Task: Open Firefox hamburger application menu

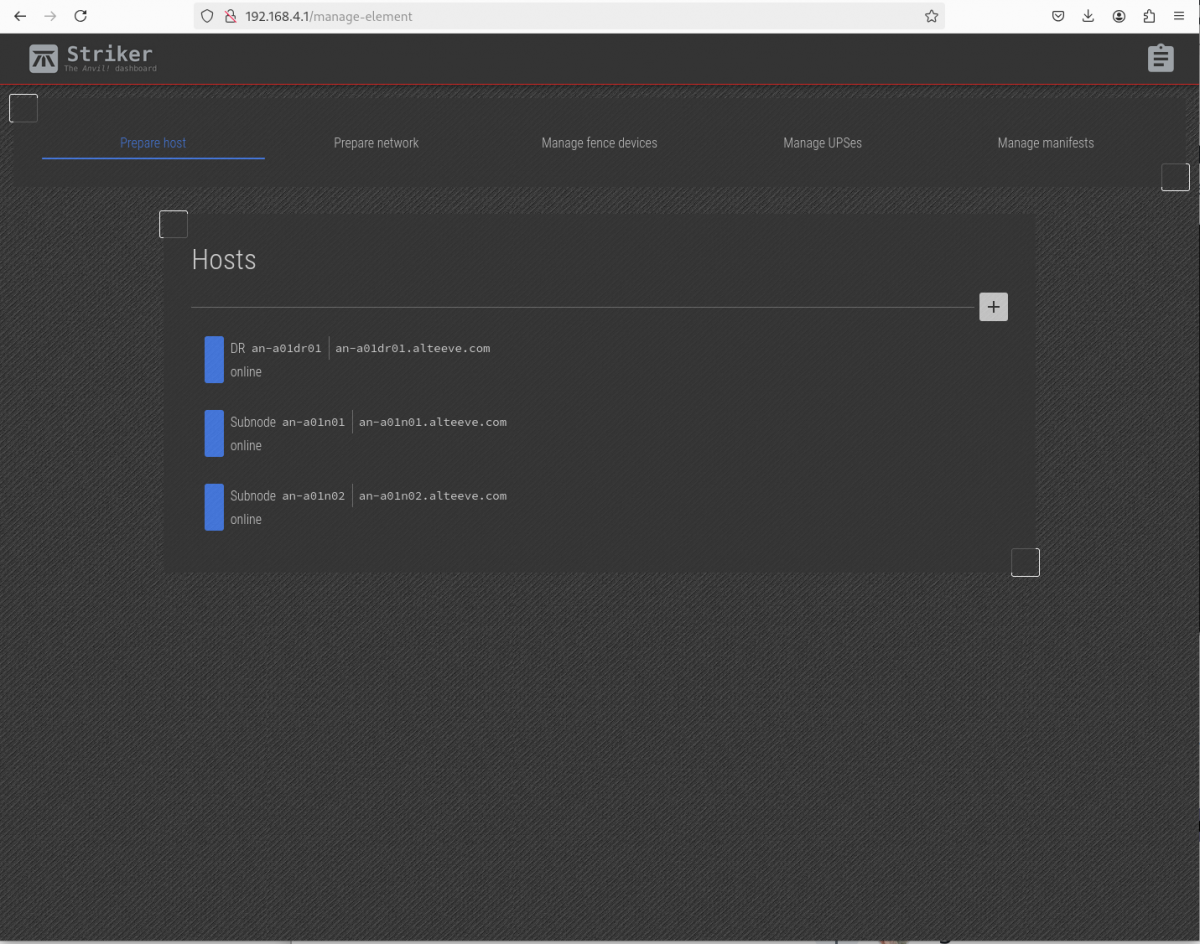Action: pos(1180,16)
